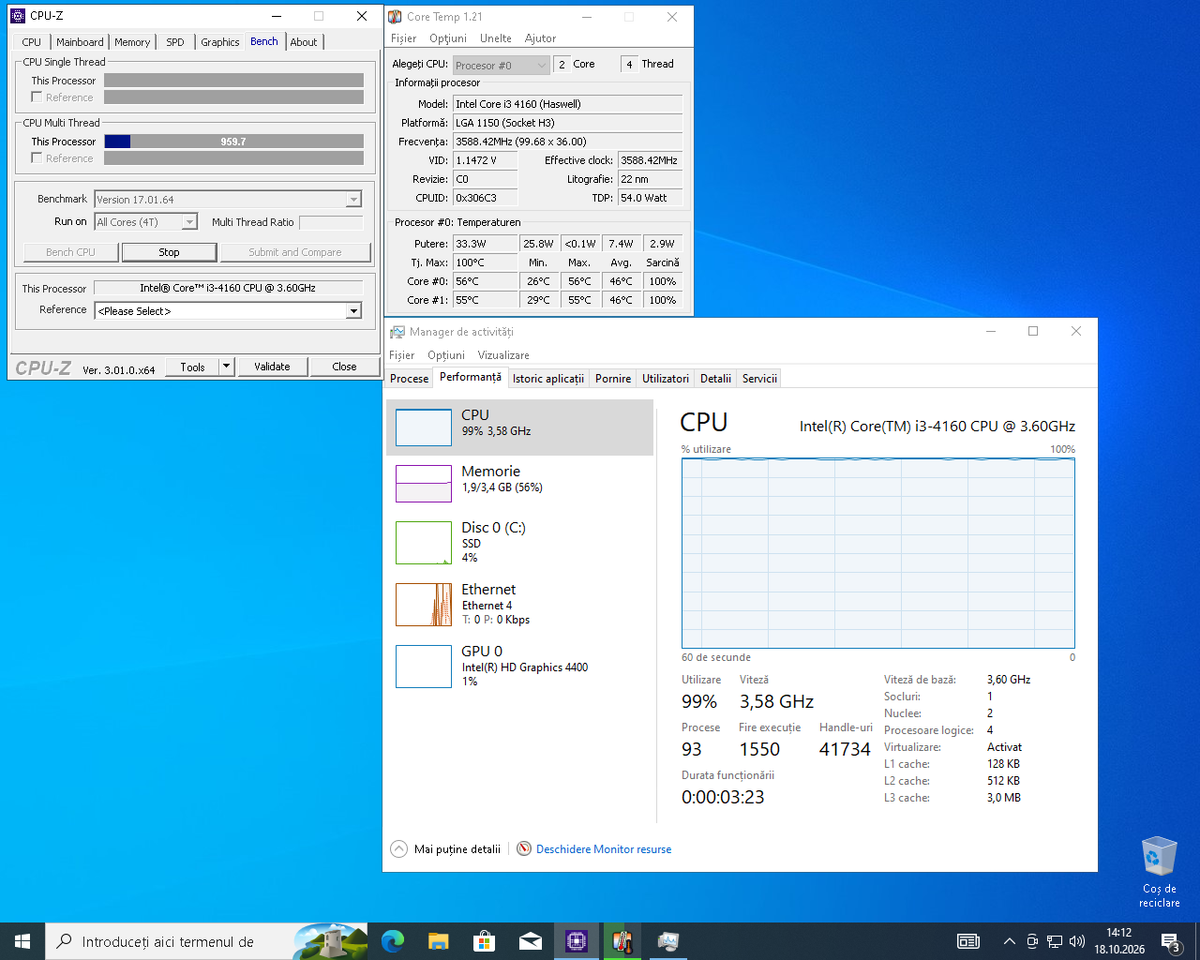Open Fișier menu in Task Manager
The width and height of the screenshot is (1200, 960).
(x=402, y=355)
